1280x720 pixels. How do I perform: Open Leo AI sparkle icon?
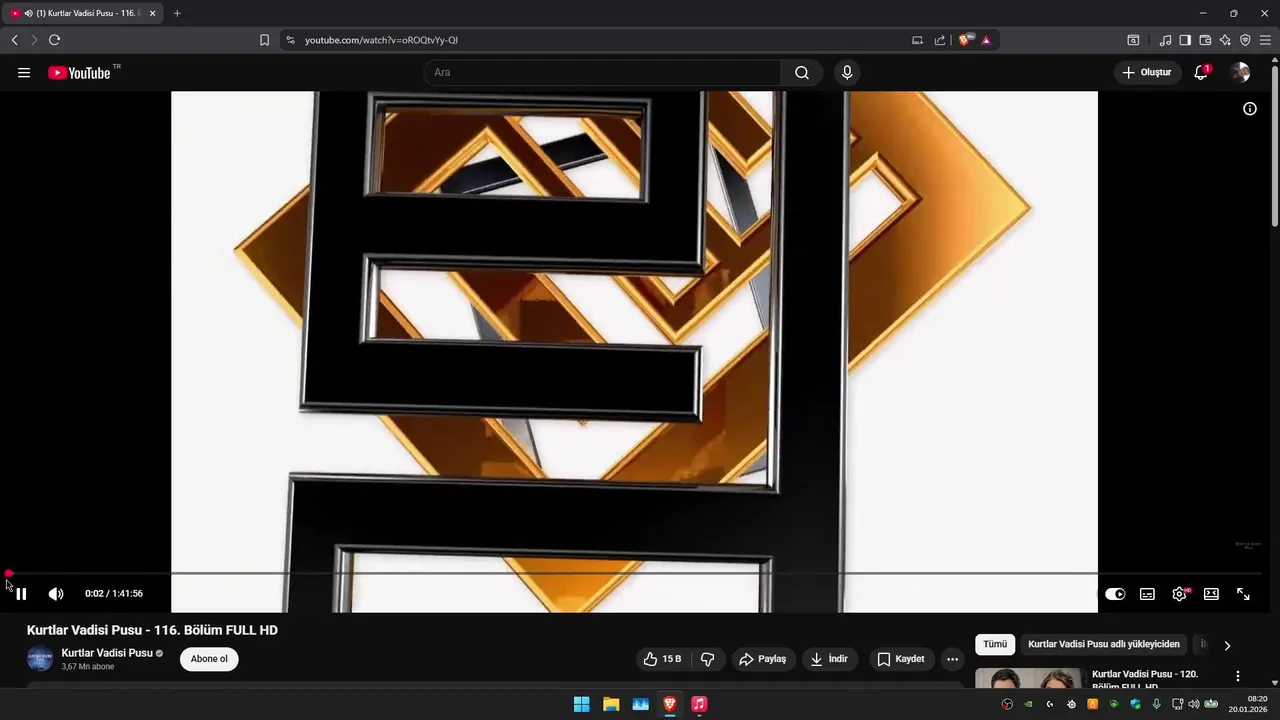pos(1225,40)
